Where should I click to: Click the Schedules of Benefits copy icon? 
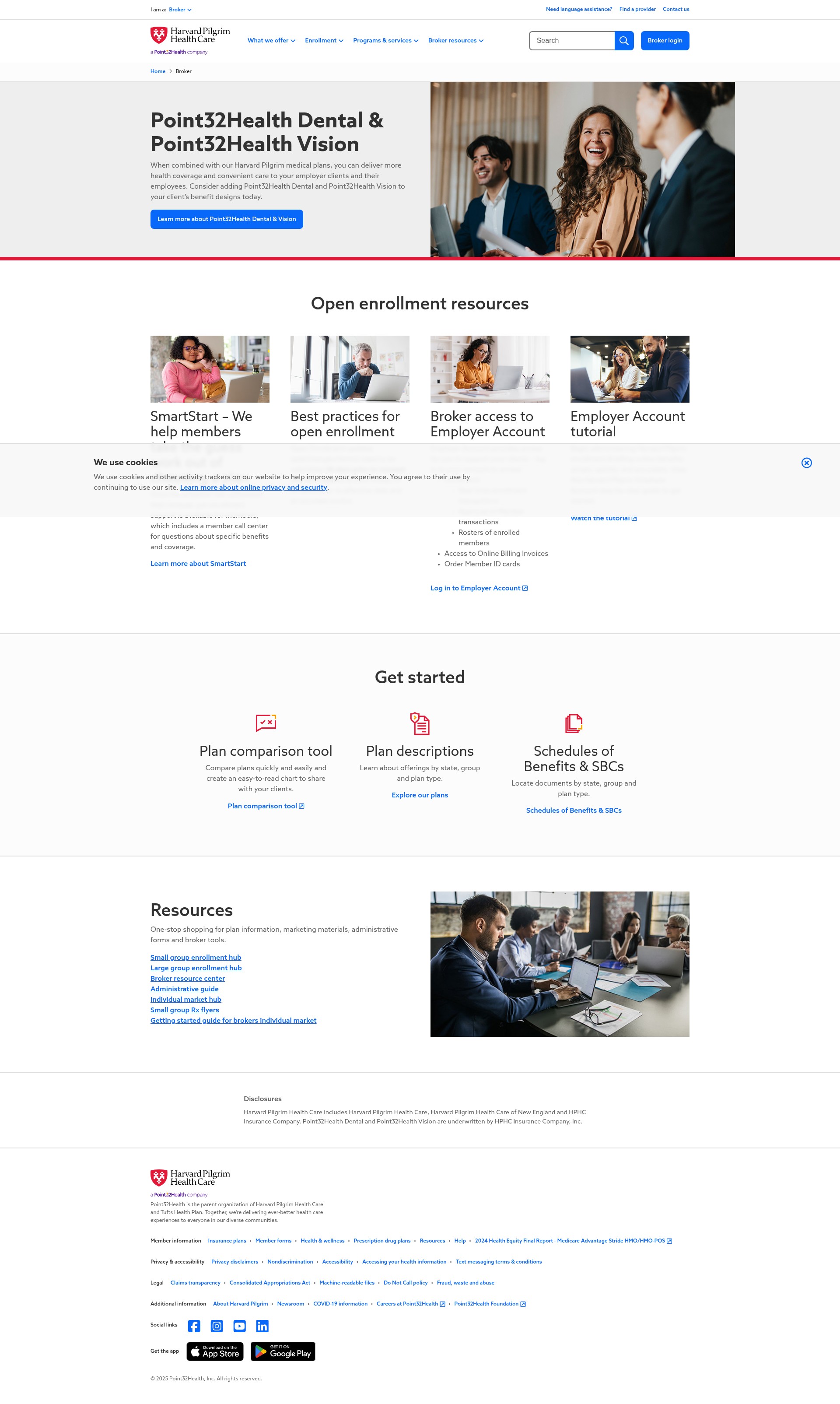click(x=574, y=723)
